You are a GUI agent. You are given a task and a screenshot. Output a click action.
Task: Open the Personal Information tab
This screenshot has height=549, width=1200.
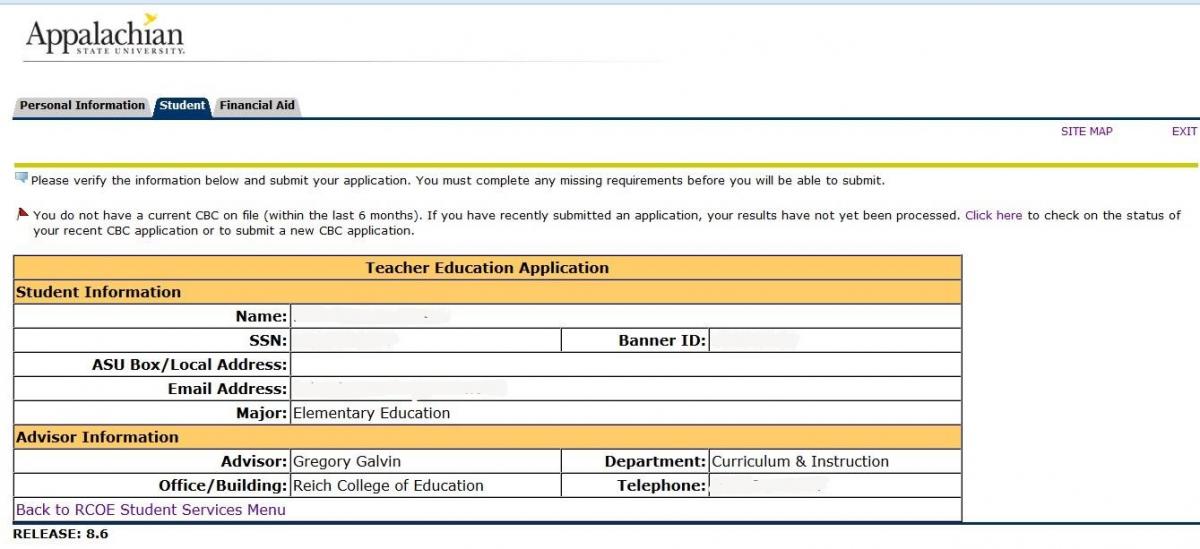(83, 105)
